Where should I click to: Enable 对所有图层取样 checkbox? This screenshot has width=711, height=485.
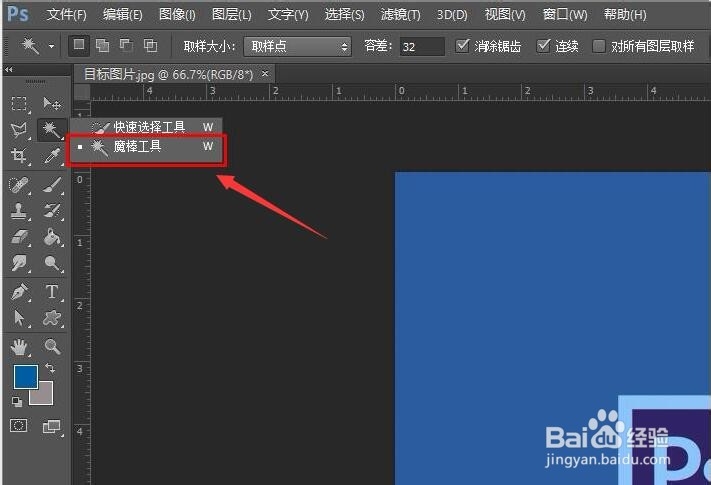pos(599,46)
